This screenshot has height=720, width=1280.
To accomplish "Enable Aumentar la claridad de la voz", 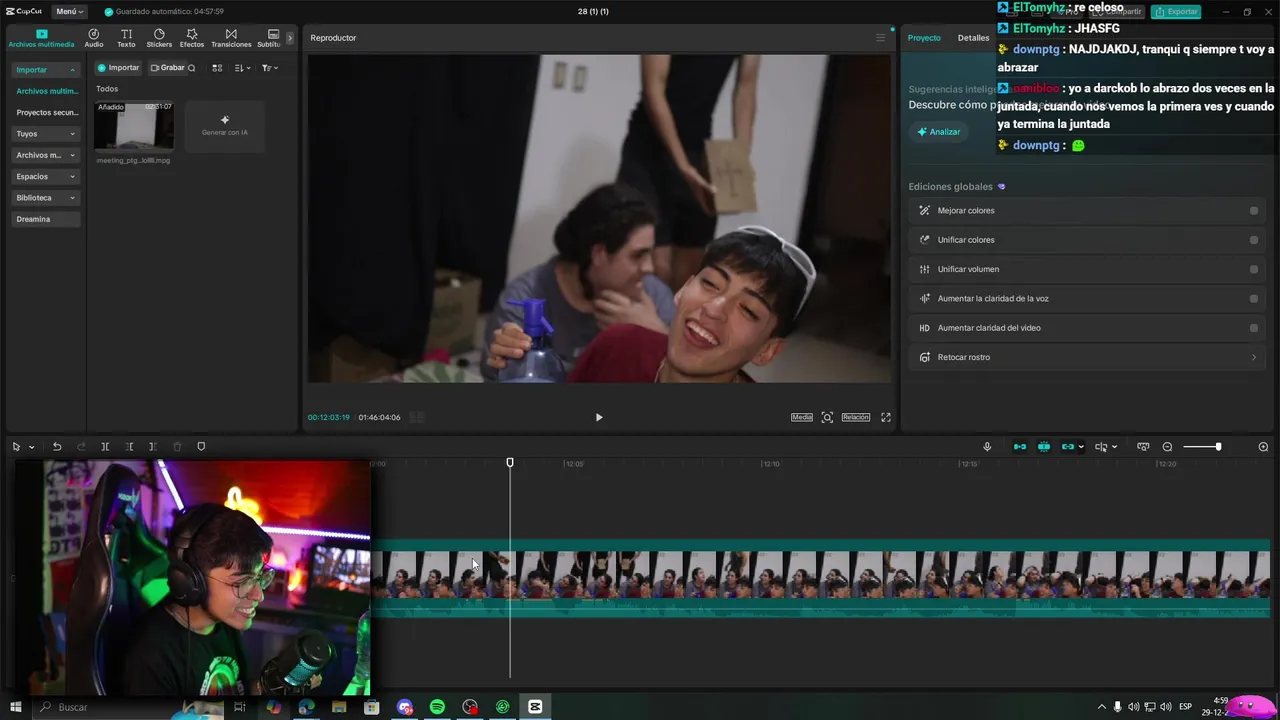I will pos(1254,298).
